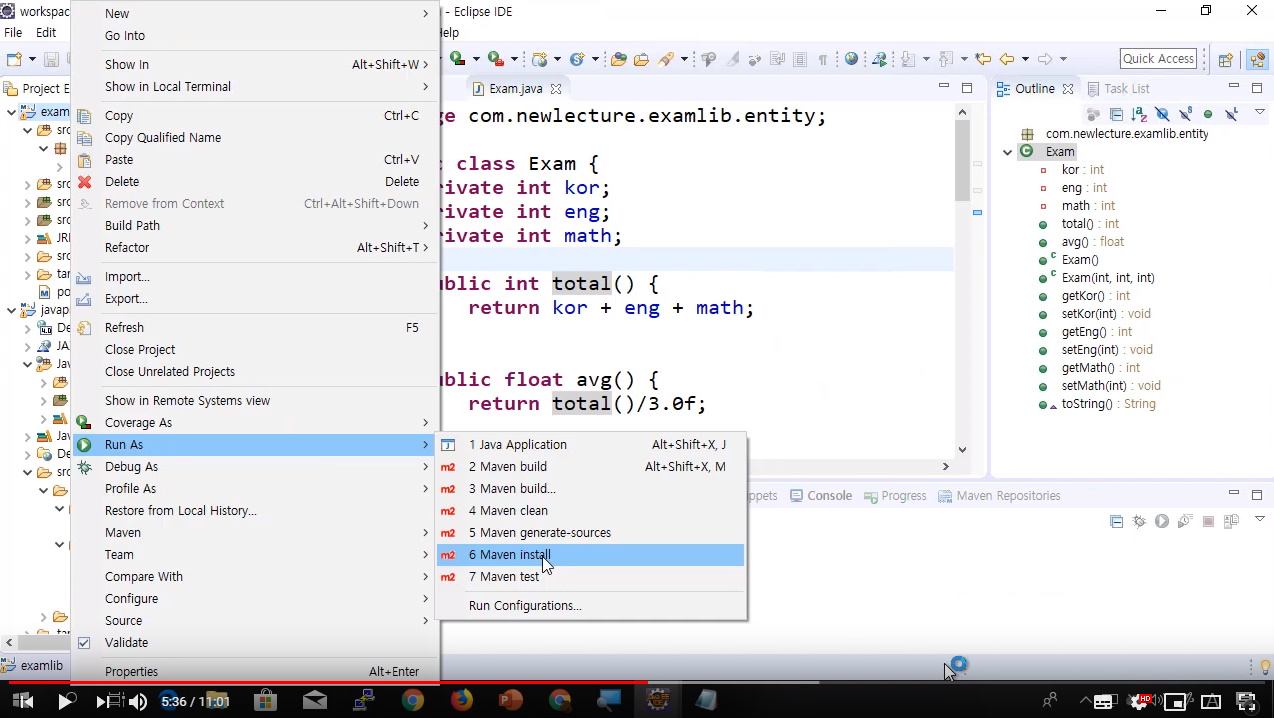This screenshot has height=718, width=1274.
Task: Click the lightbulb tip icon in status bar
Action: coord(1265,666)
